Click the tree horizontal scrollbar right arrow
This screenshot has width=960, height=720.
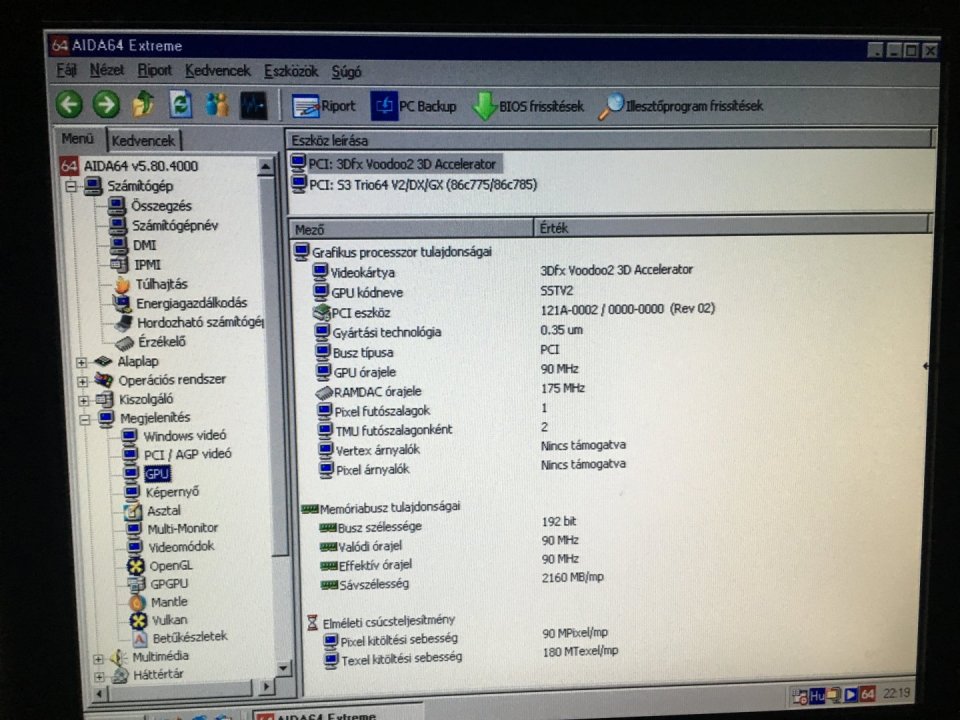tap(266, 687)
